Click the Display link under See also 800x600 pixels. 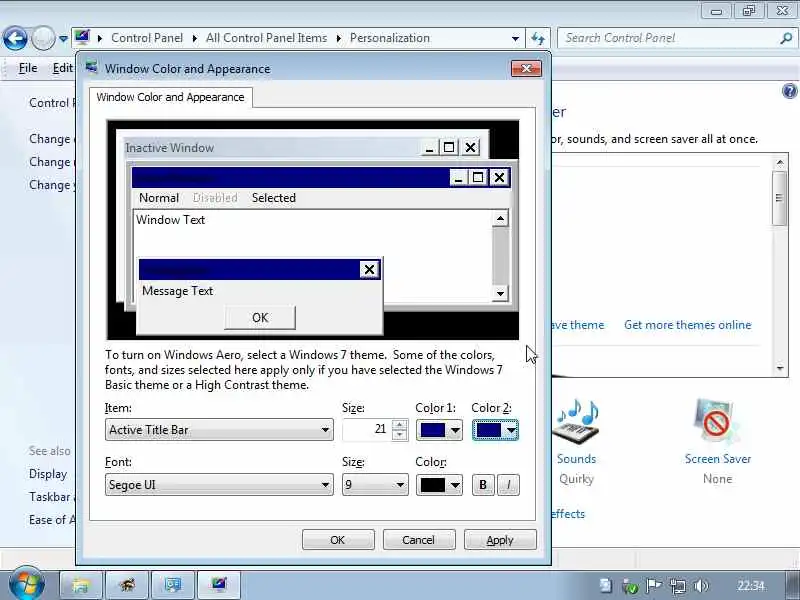pos(48,474)
